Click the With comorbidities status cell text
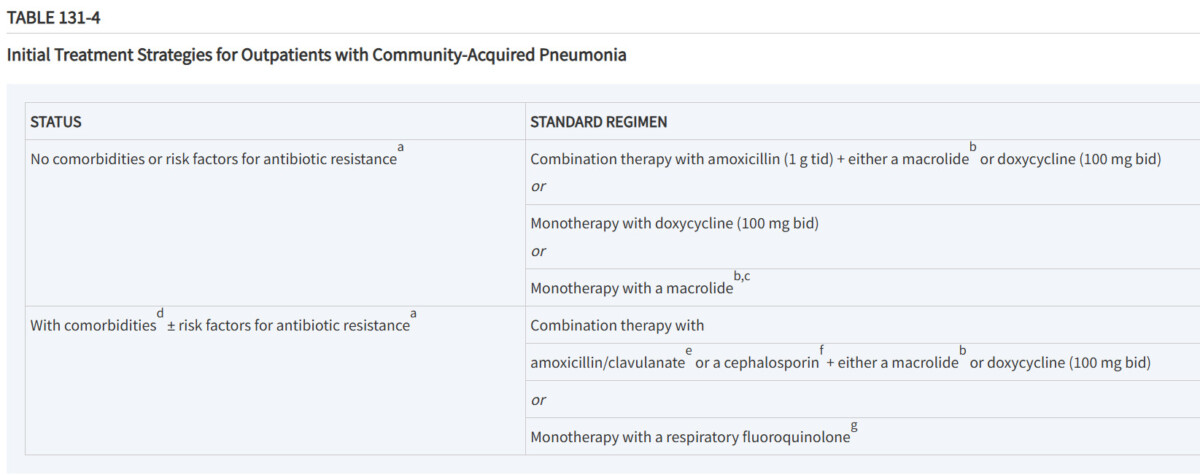 coord(93,325)
